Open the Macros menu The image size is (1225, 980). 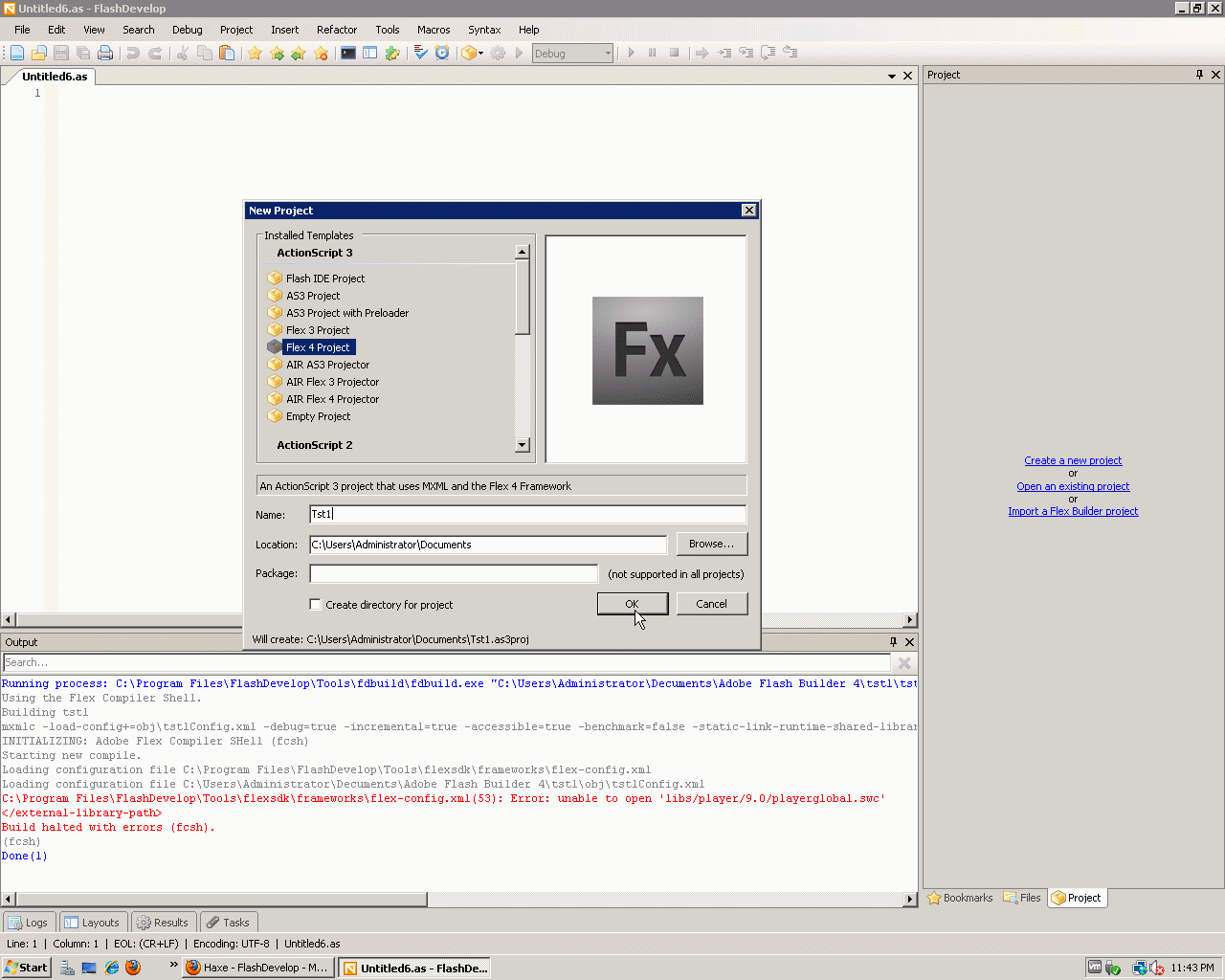tap(434, 30)
